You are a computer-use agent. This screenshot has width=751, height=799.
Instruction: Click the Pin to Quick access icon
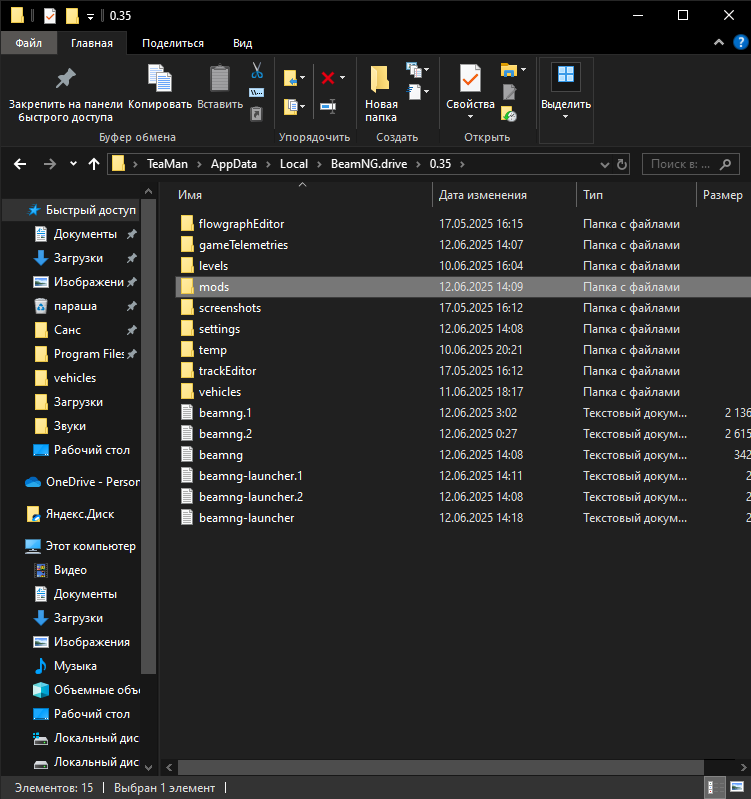tap(65, 78)
